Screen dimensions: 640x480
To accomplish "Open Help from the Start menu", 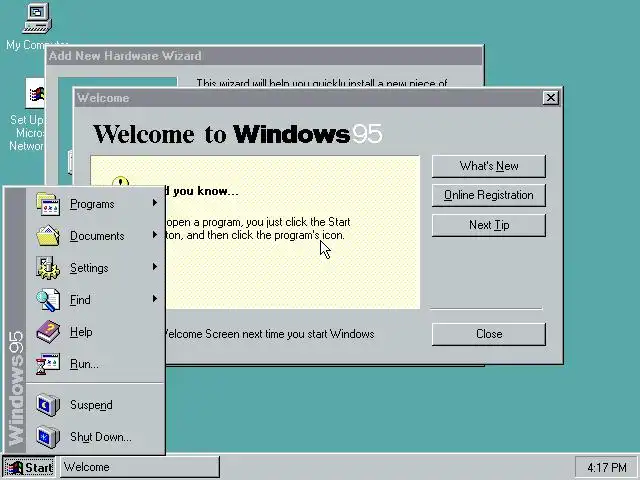I will (x=95, y=332).
